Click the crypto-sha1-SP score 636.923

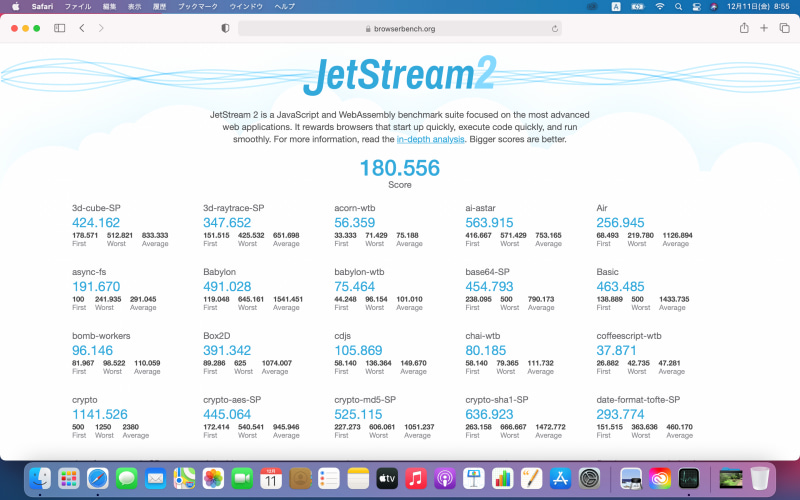[x=489, y=414]
